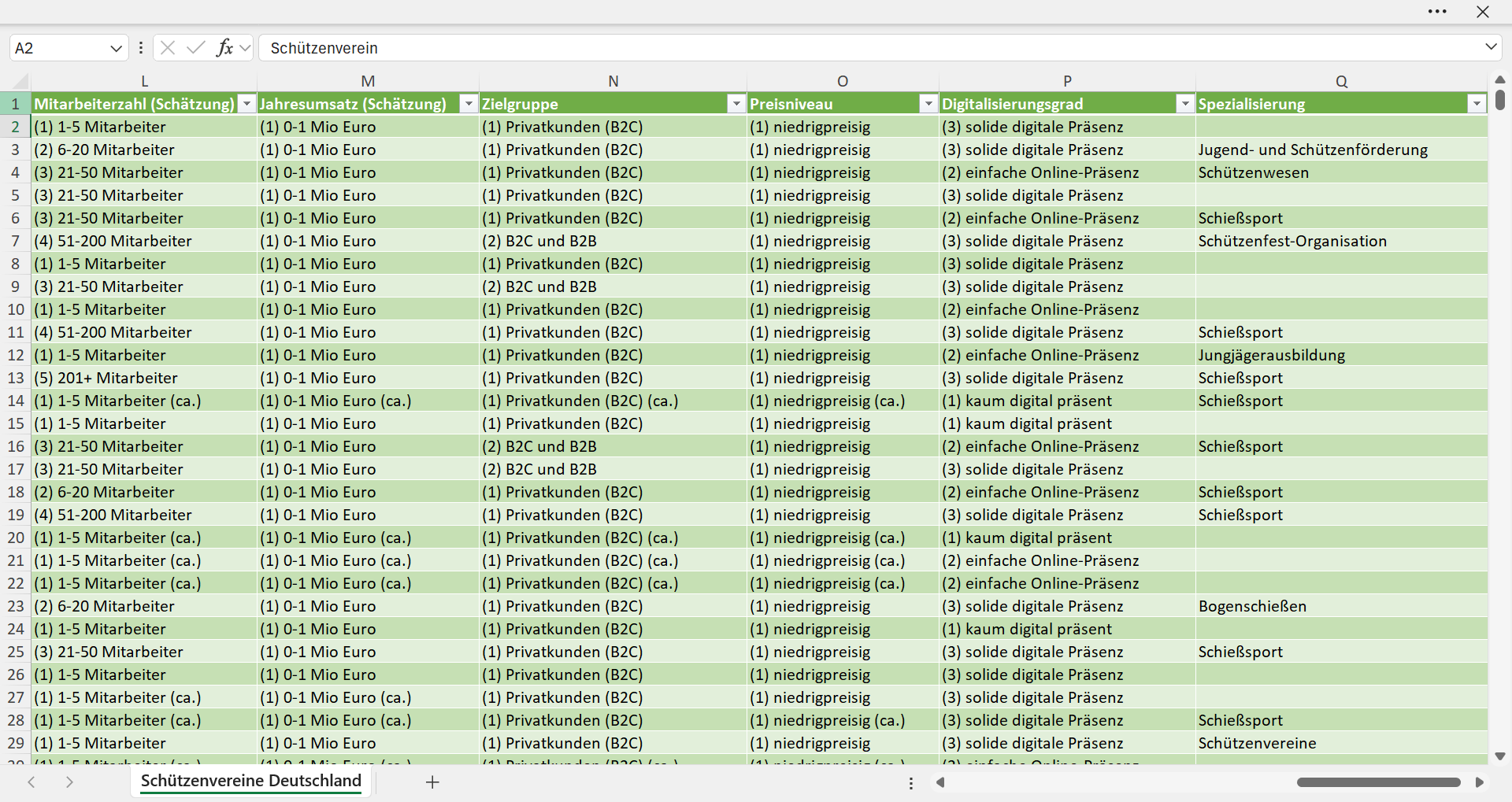This screenshot has width=1512, height=802.
Task: Open the Name Box dropdown arrow
Action: (x=116, y=48)
